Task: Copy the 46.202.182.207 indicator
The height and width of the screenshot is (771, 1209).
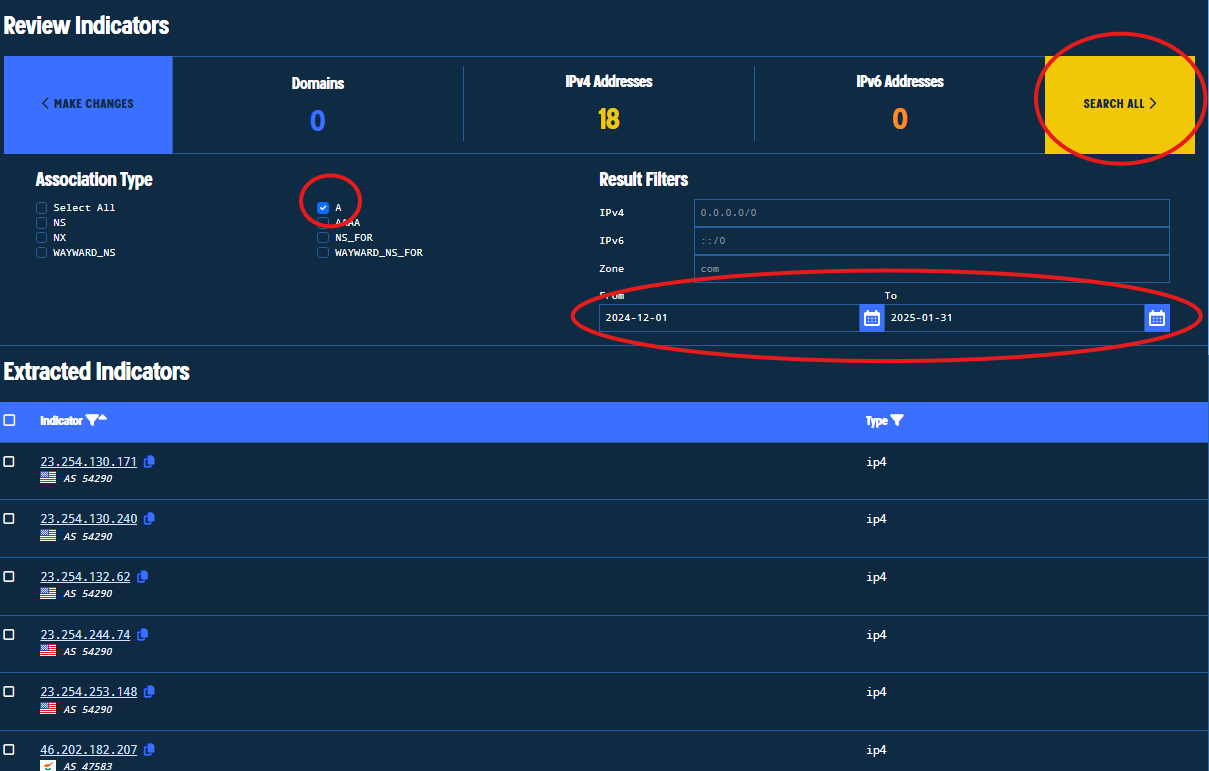Action: tap(149, 750)
